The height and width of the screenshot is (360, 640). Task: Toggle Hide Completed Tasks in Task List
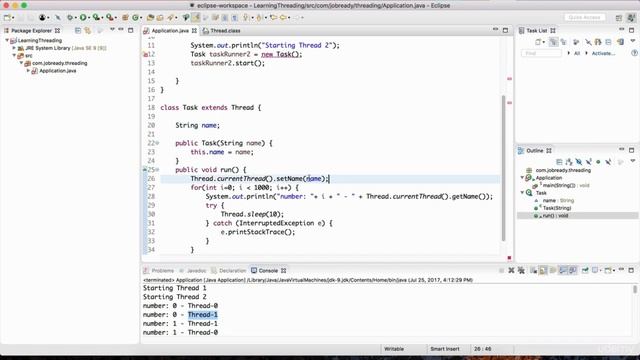tap(588, 42)
